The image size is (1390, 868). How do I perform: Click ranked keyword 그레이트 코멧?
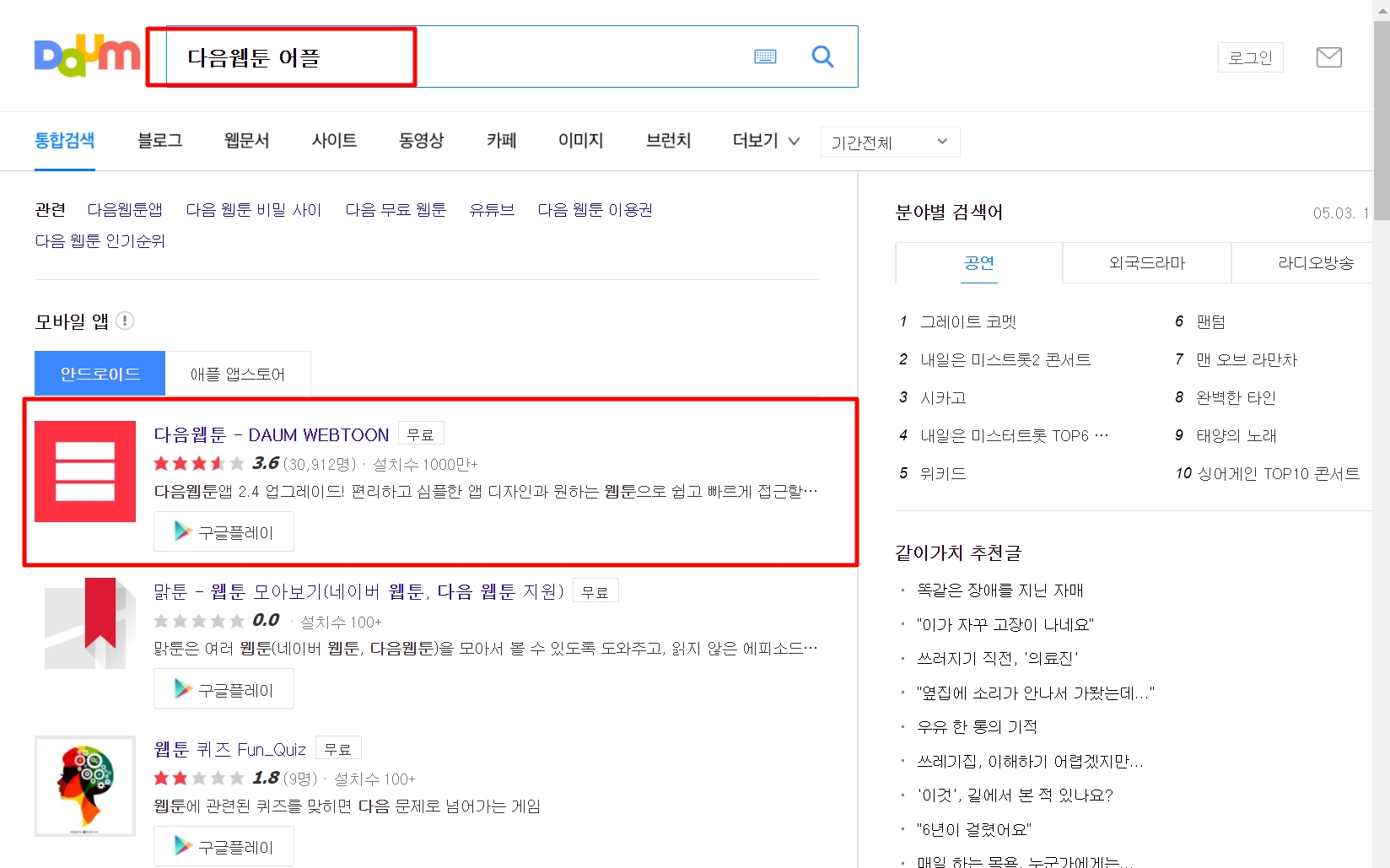coord(968,321)
